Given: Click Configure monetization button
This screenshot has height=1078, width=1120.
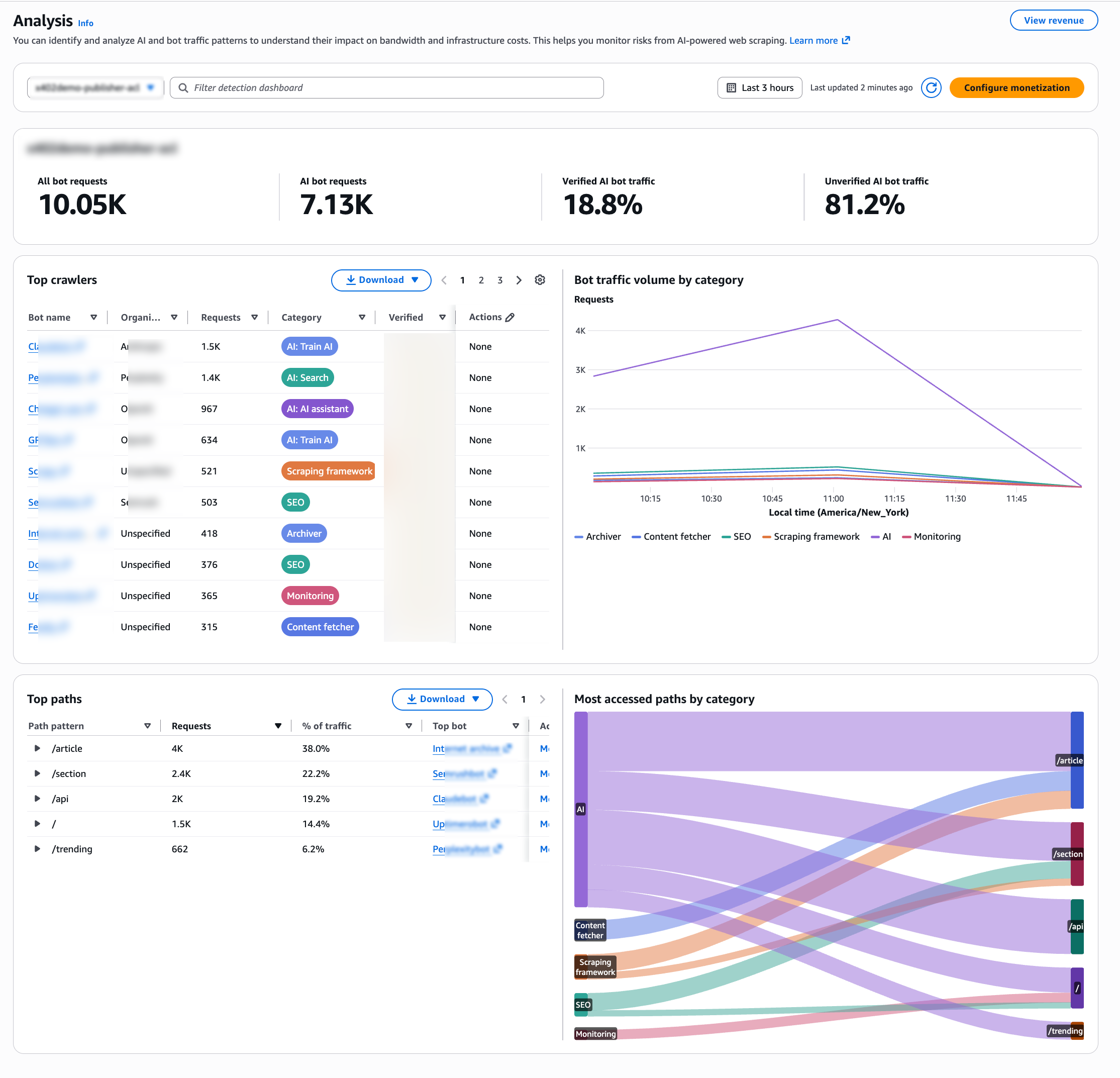Looking at the screenshot, I should pos(1016,88).
